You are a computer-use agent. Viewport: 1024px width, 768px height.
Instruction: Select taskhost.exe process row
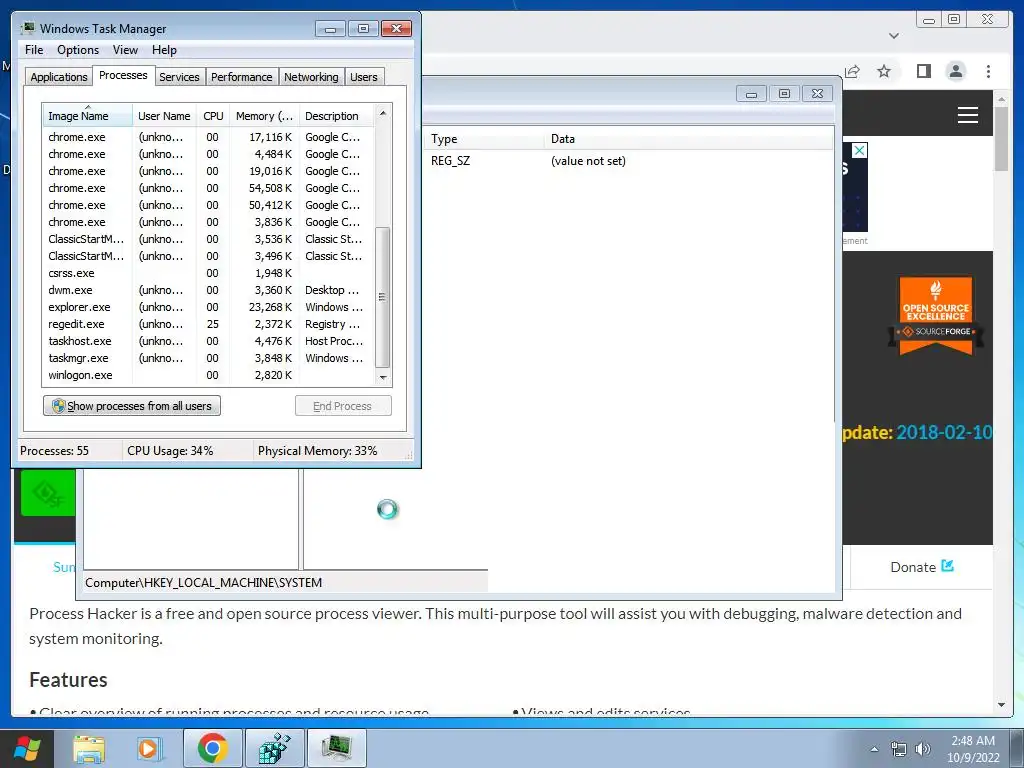(208, 341)
